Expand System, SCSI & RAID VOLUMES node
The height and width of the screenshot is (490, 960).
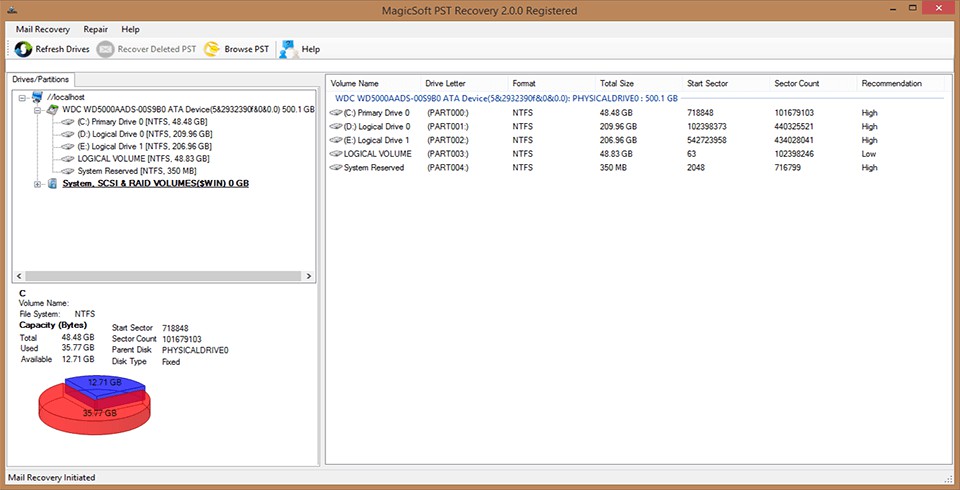tap(37, 184)
